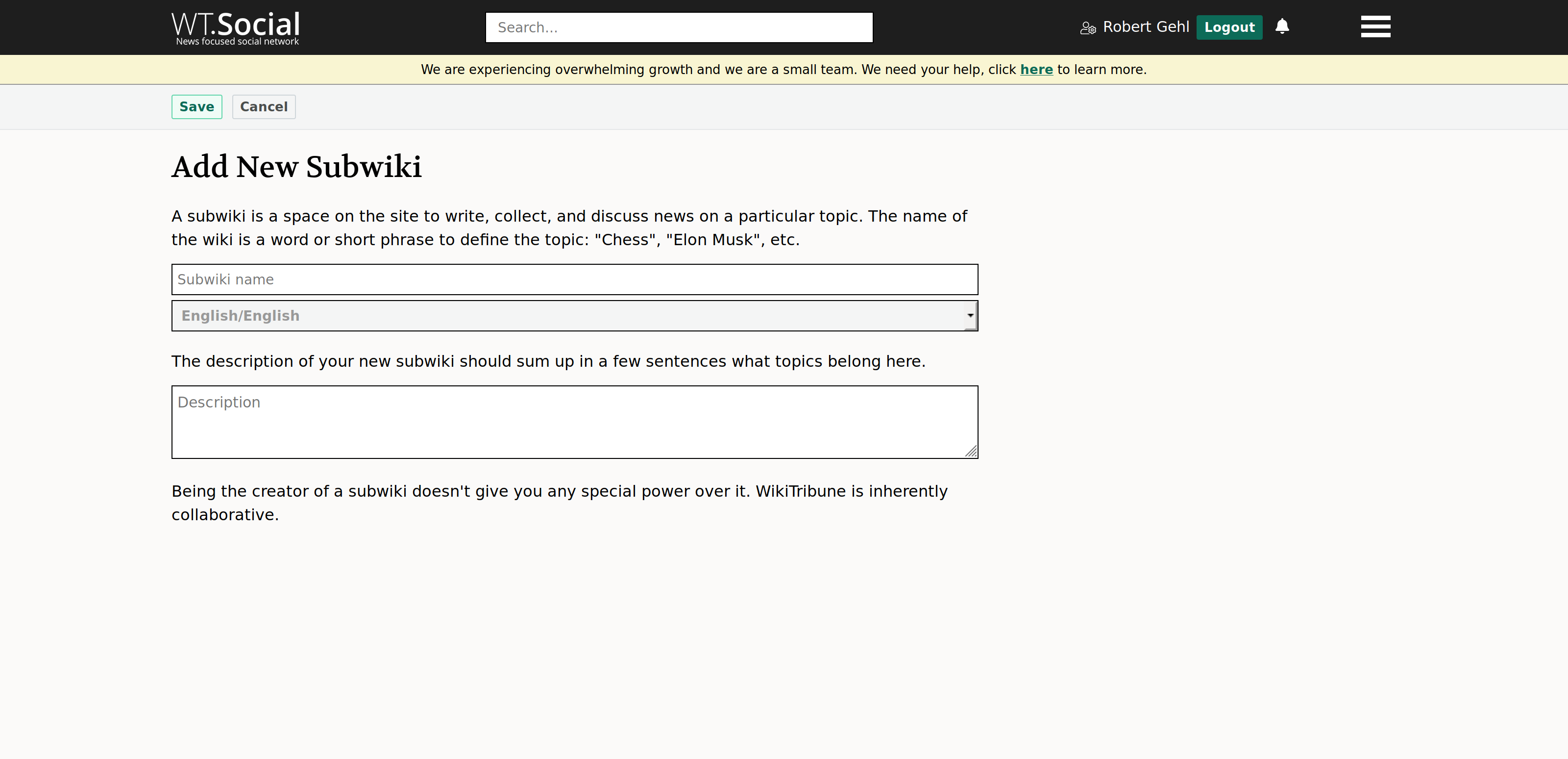Click the user settings icon beside Robert Gehl
Viewport: 1568px width, 759px height.
click(1088, 28)
